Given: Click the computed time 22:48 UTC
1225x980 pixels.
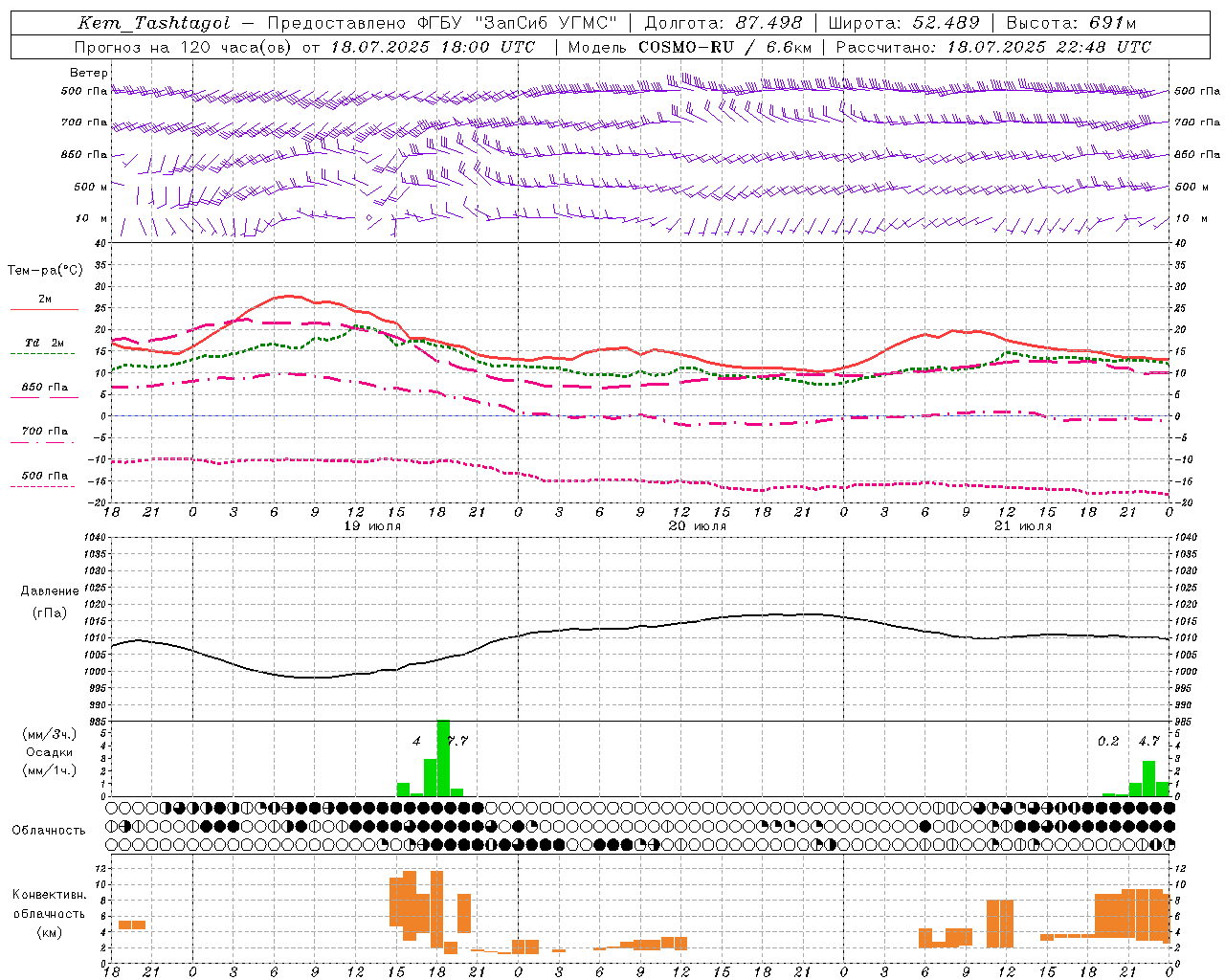Looking at the screenshot, I should [1102, 47].
